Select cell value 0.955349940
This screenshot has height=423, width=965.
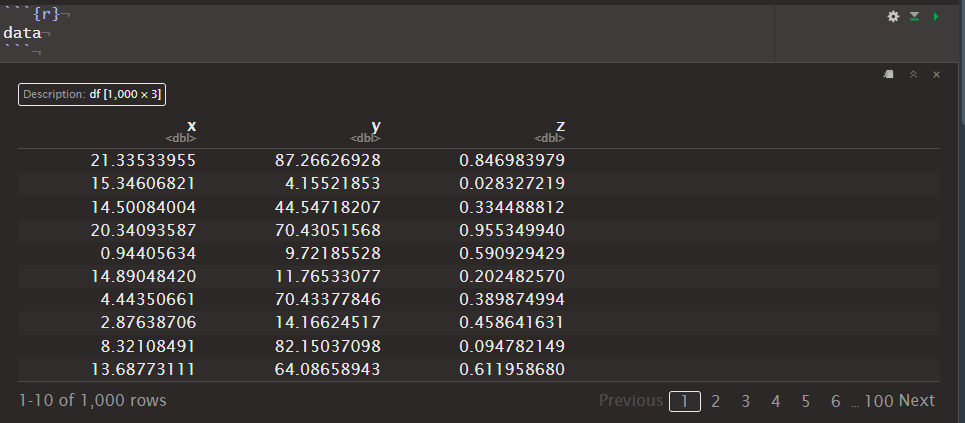tap(512, 230)
